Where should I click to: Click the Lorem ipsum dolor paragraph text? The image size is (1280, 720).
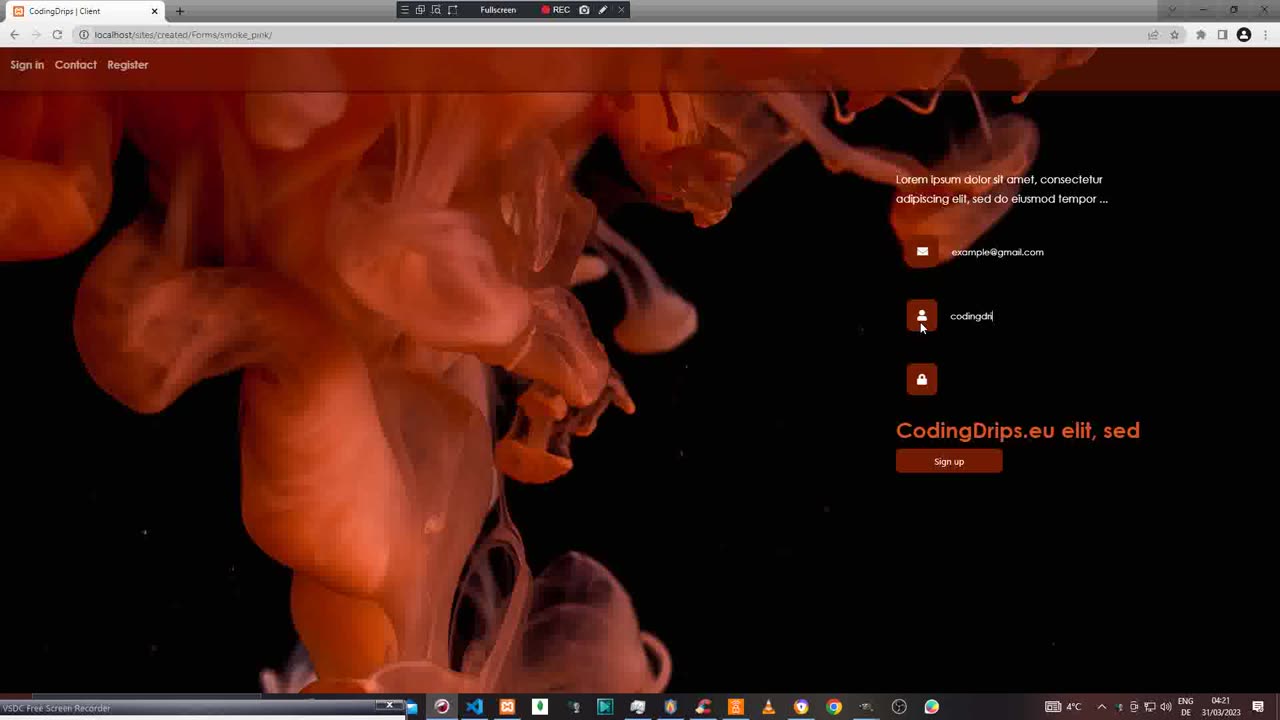(x=1001, y=189)
